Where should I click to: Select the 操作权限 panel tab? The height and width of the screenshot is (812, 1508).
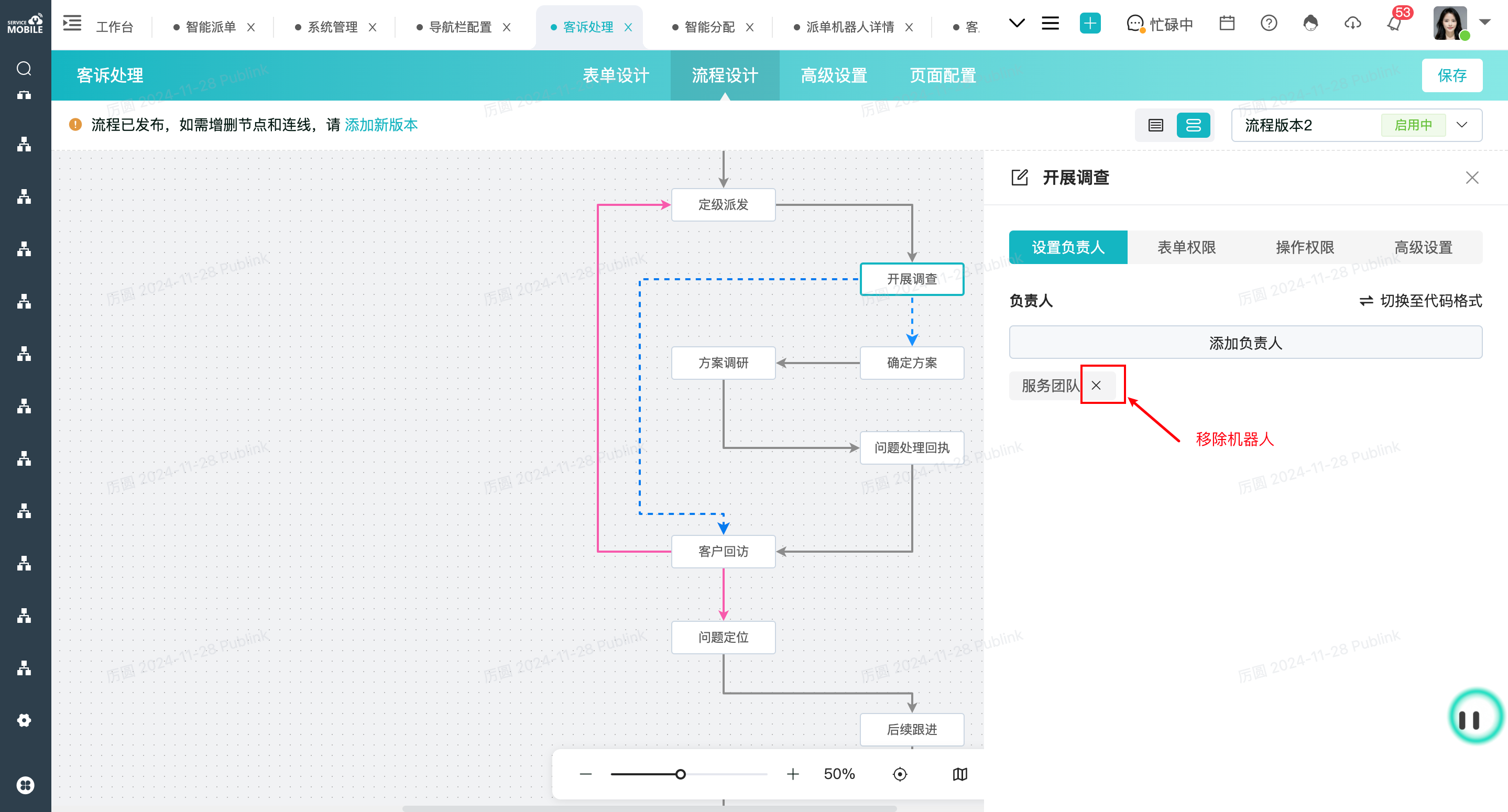tap(1305, 247)
